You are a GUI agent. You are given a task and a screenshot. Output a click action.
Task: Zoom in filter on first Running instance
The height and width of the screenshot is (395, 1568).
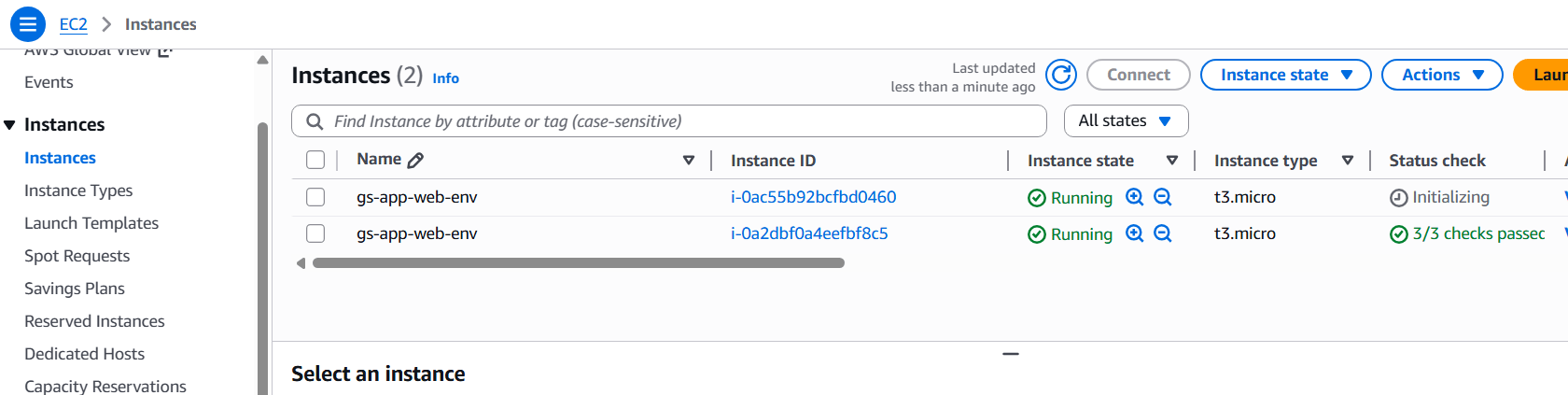click(x=1134, y=197)
